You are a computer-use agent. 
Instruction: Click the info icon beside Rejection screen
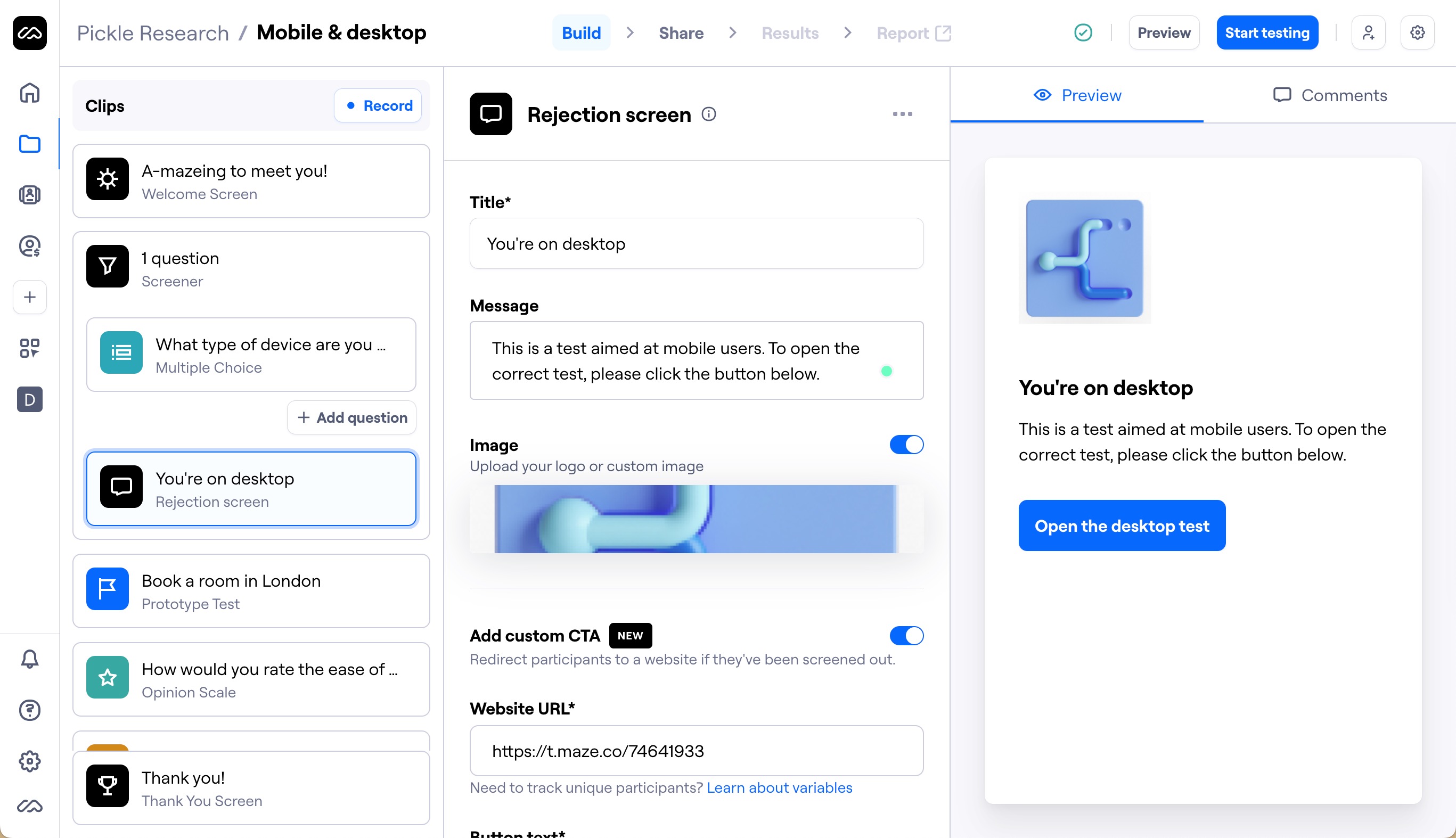tap(709, 114)
